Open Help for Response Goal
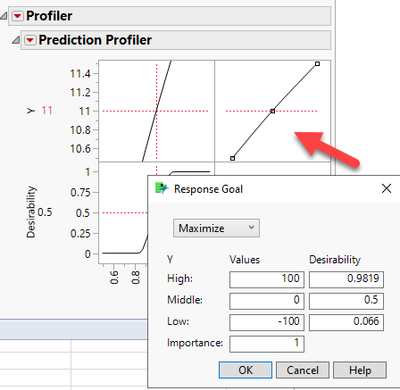 [360, 370]
